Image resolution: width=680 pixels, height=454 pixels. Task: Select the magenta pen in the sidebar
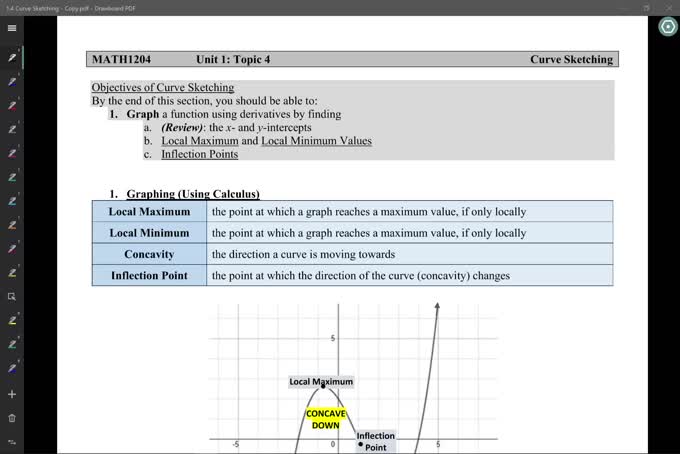click(x=12, y=153)
